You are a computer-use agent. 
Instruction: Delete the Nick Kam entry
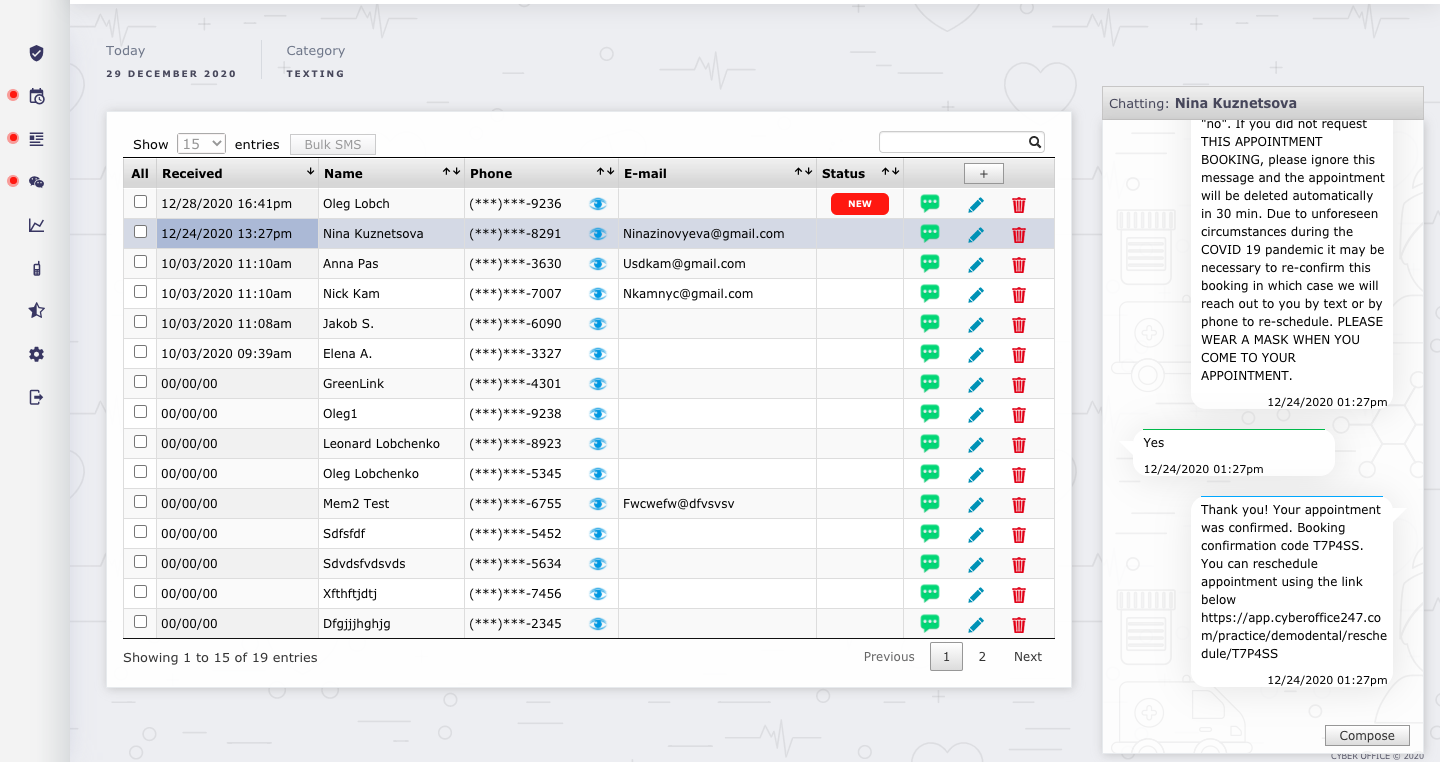[x=1019, y=295]
